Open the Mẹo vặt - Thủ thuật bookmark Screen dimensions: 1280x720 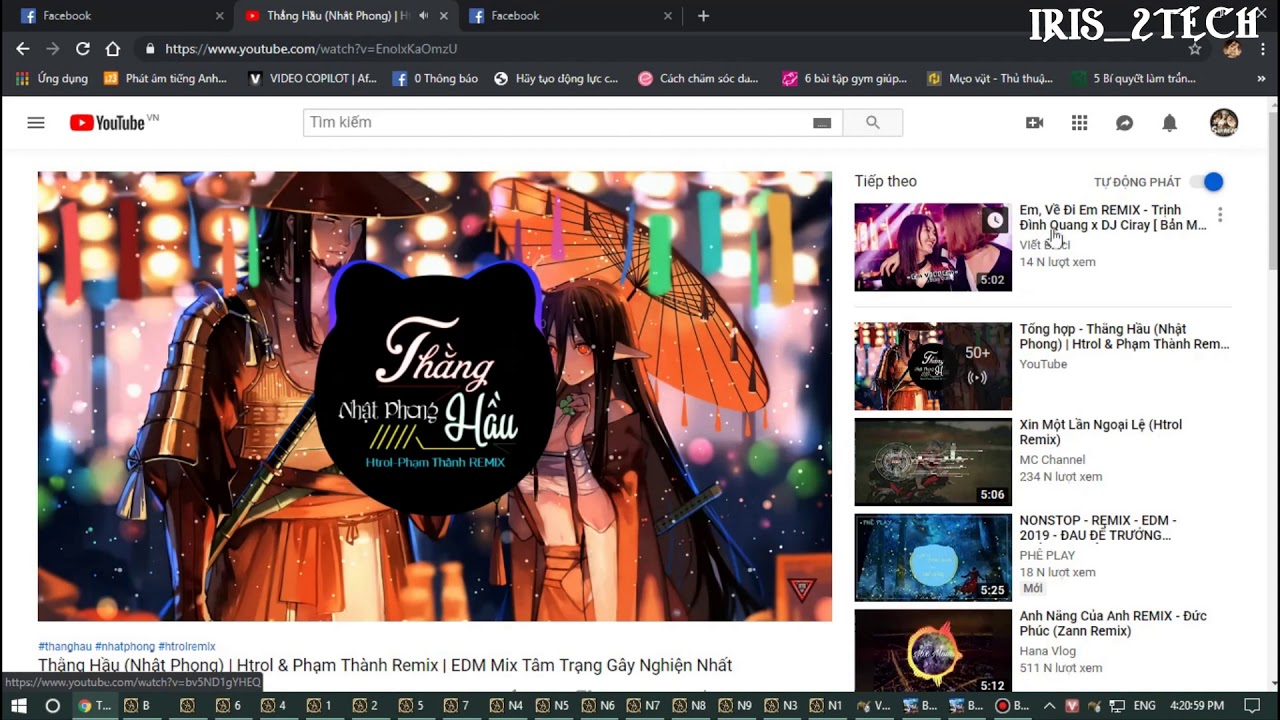[990, 78]
